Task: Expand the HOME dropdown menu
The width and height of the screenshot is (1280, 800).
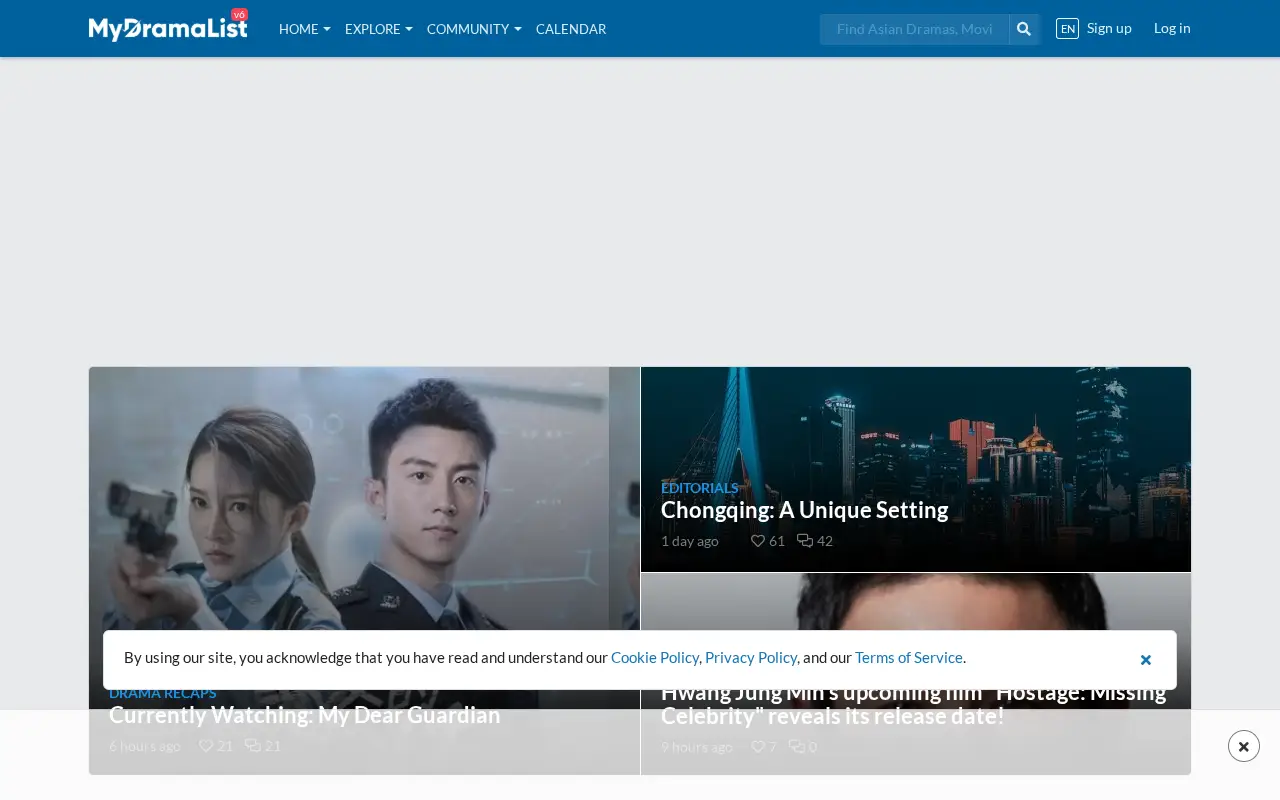Action: (x=305, y=29)
